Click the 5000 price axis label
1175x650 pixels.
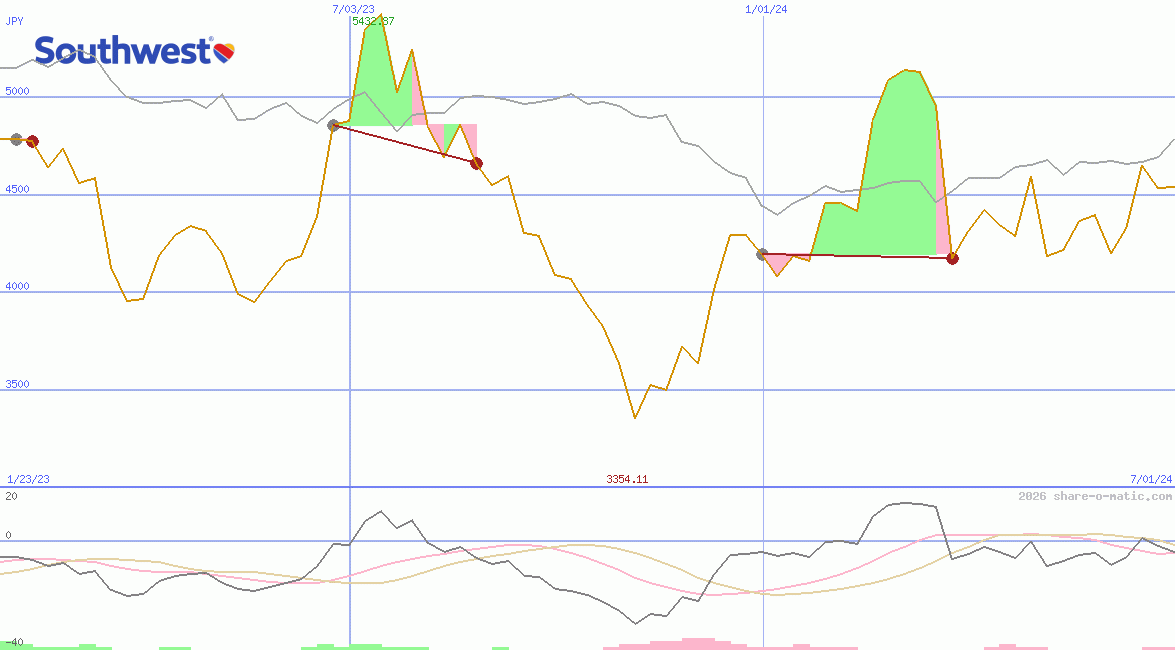pyautogui.click(x=18, y=91)
